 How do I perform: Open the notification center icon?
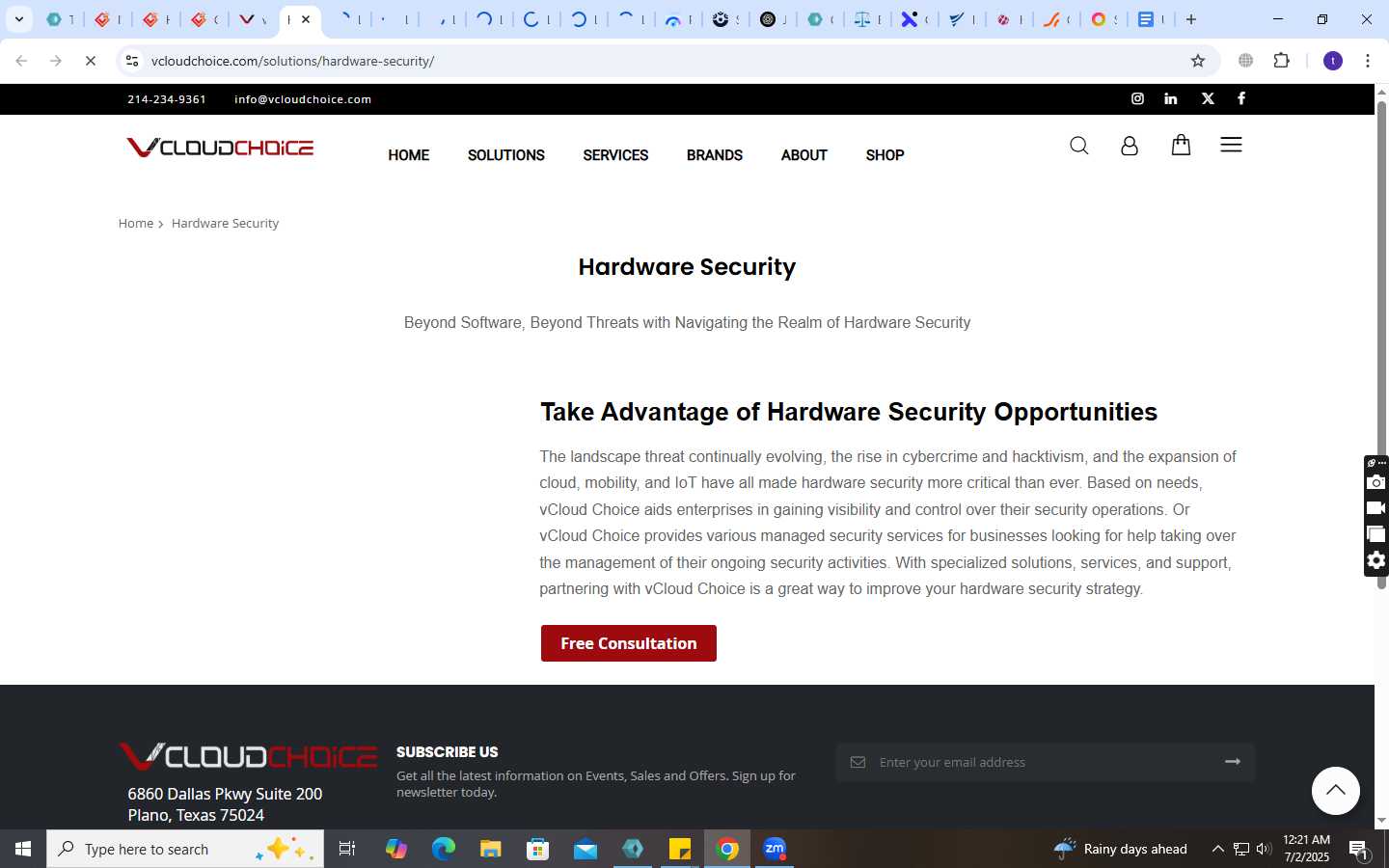point(1359,850)
